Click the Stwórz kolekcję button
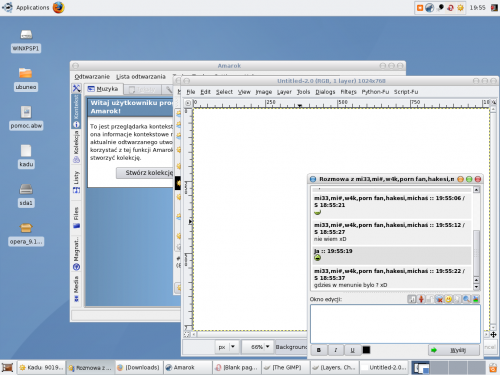500x375 pixels. coord(149,173)
